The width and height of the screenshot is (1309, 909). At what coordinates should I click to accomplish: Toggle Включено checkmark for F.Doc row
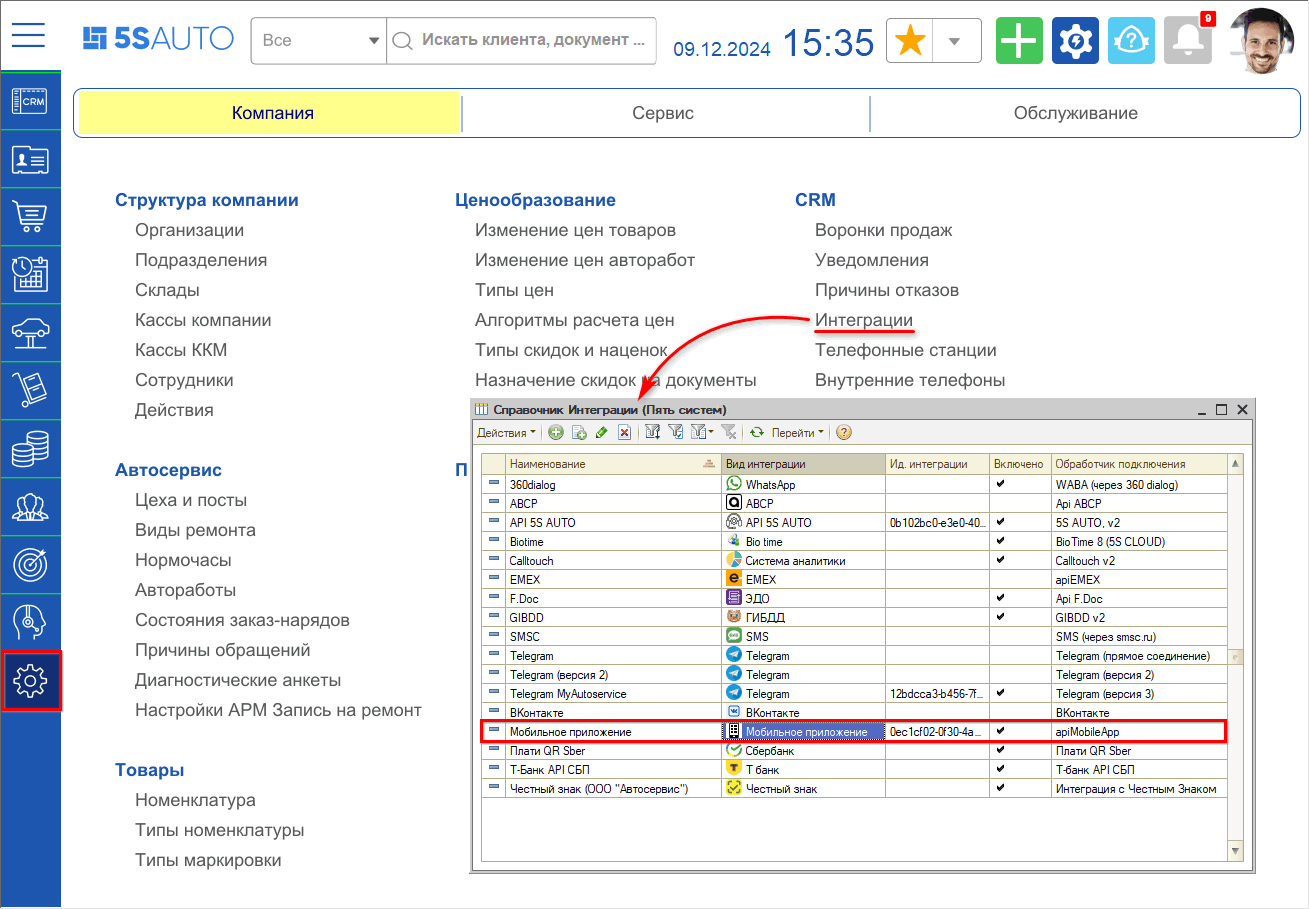coord(1001,598)
